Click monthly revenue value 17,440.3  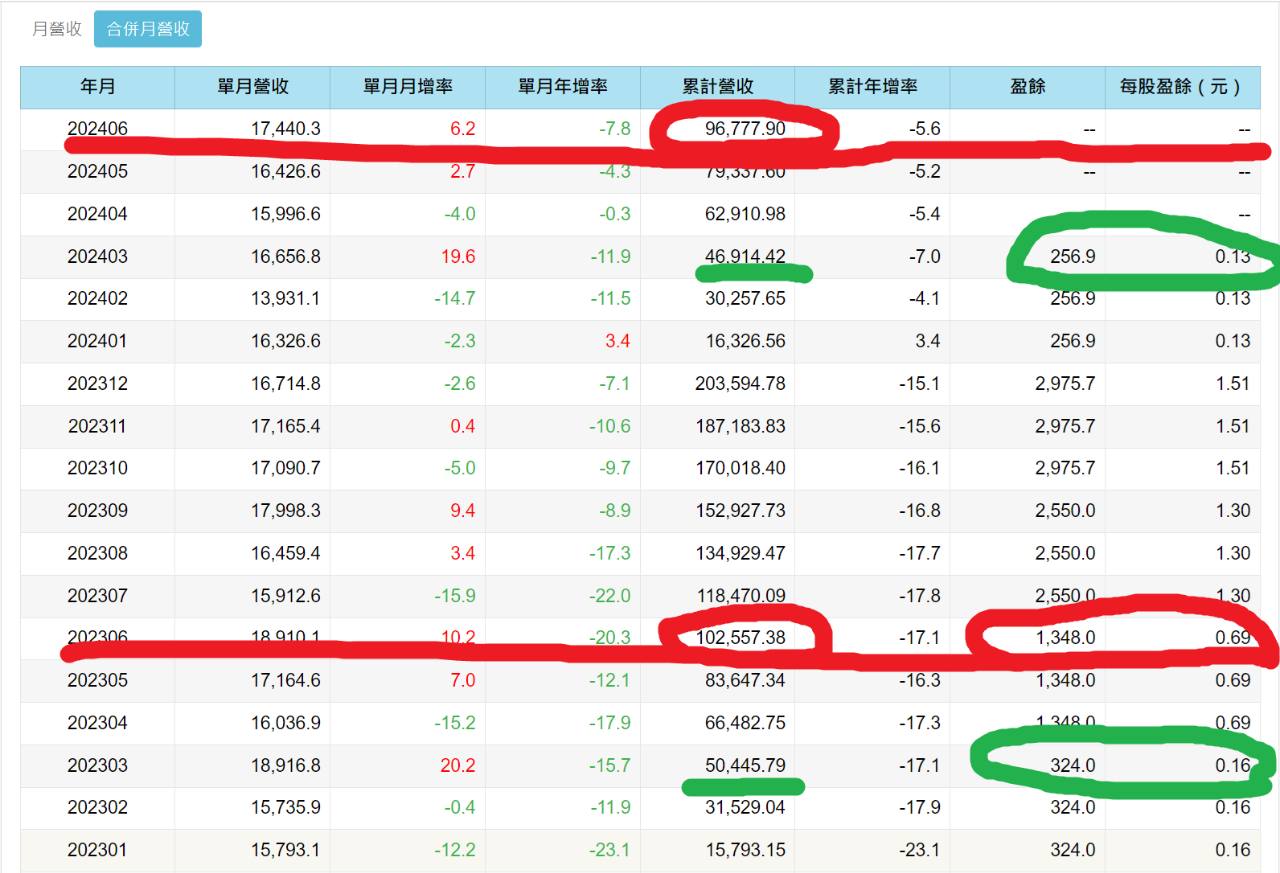click(x=286, y=129)
